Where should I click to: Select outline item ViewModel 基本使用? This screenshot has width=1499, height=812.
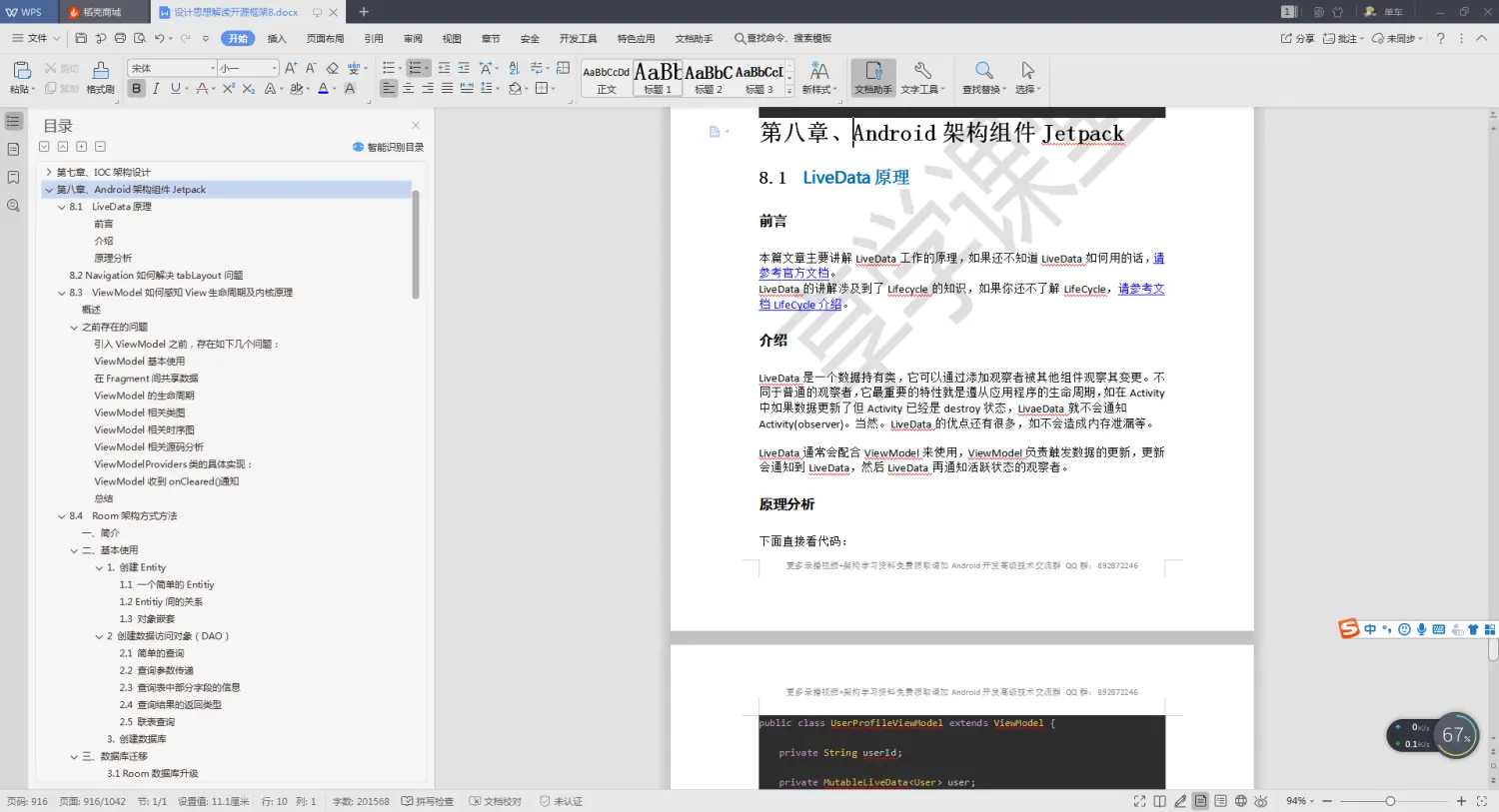pos(140,362)
